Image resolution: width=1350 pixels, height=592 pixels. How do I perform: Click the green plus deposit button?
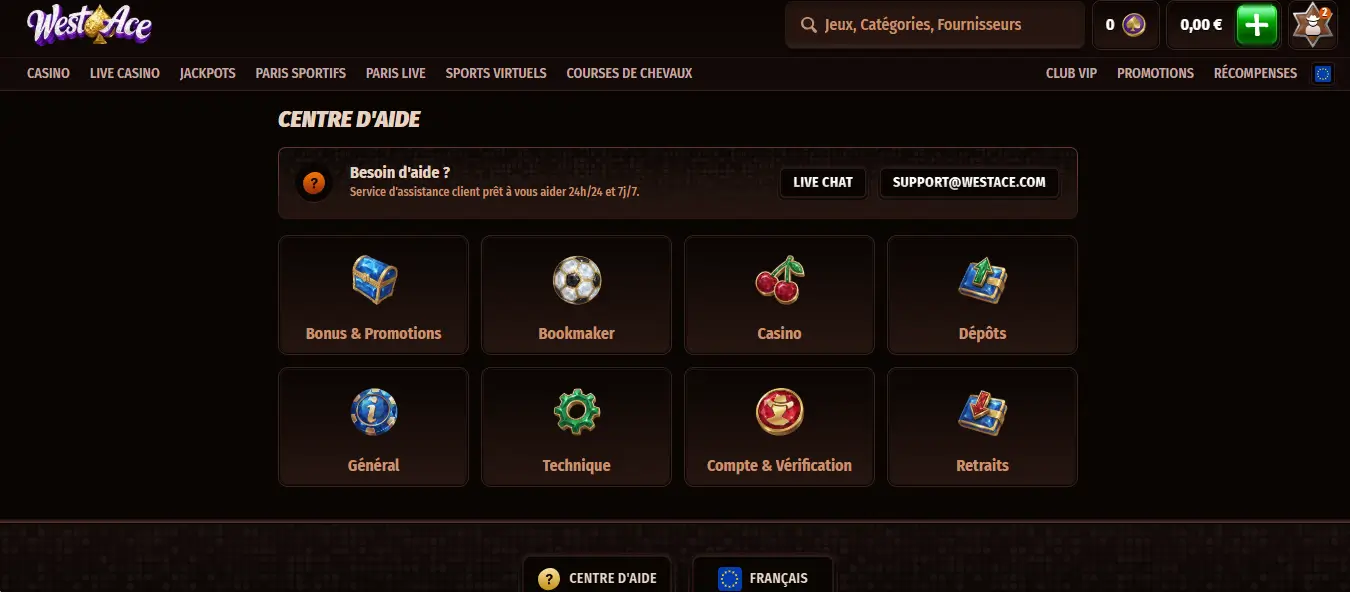[1257, 25]
